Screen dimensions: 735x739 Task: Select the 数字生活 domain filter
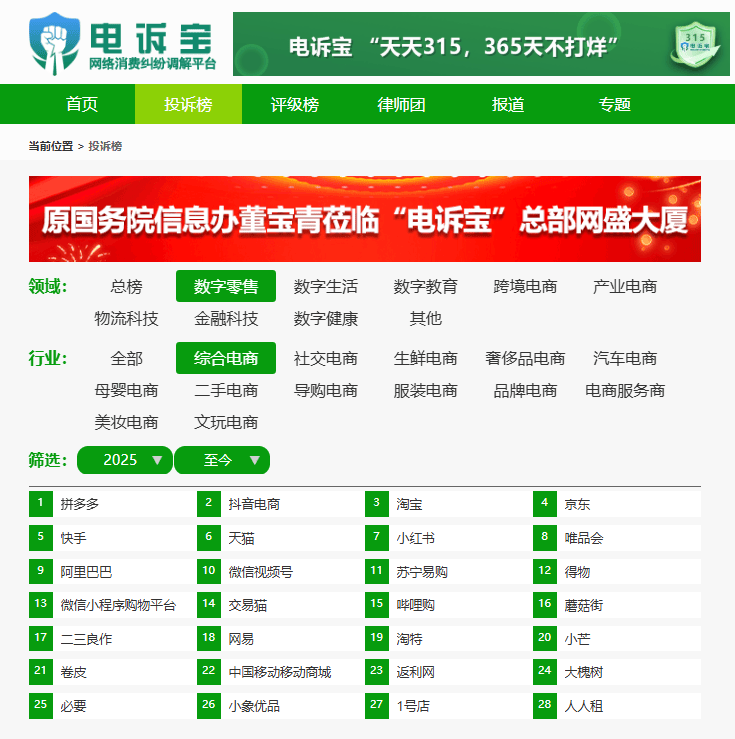(x=326, y=287)
